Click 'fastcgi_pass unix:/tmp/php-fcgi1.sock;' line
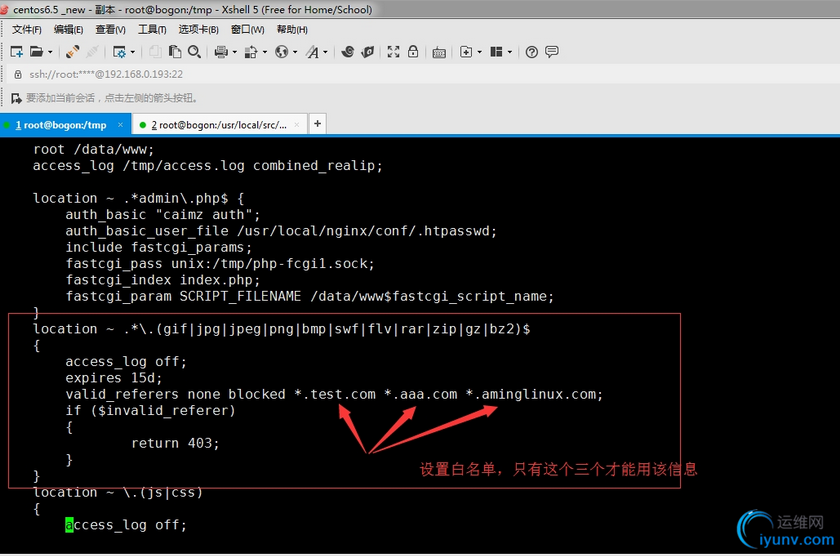 (220, 264)
